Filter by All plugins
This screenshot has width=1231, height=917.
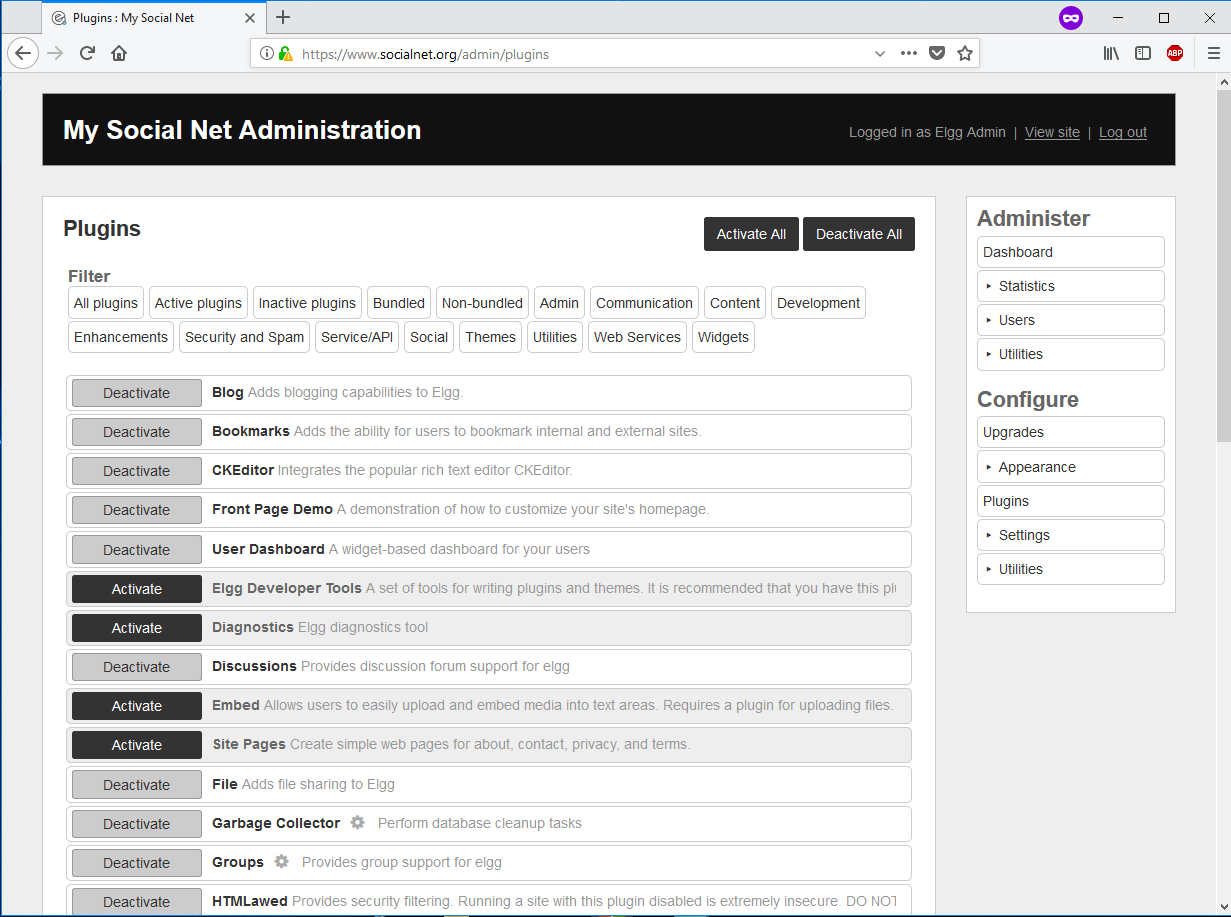click(x=106, y=303)
